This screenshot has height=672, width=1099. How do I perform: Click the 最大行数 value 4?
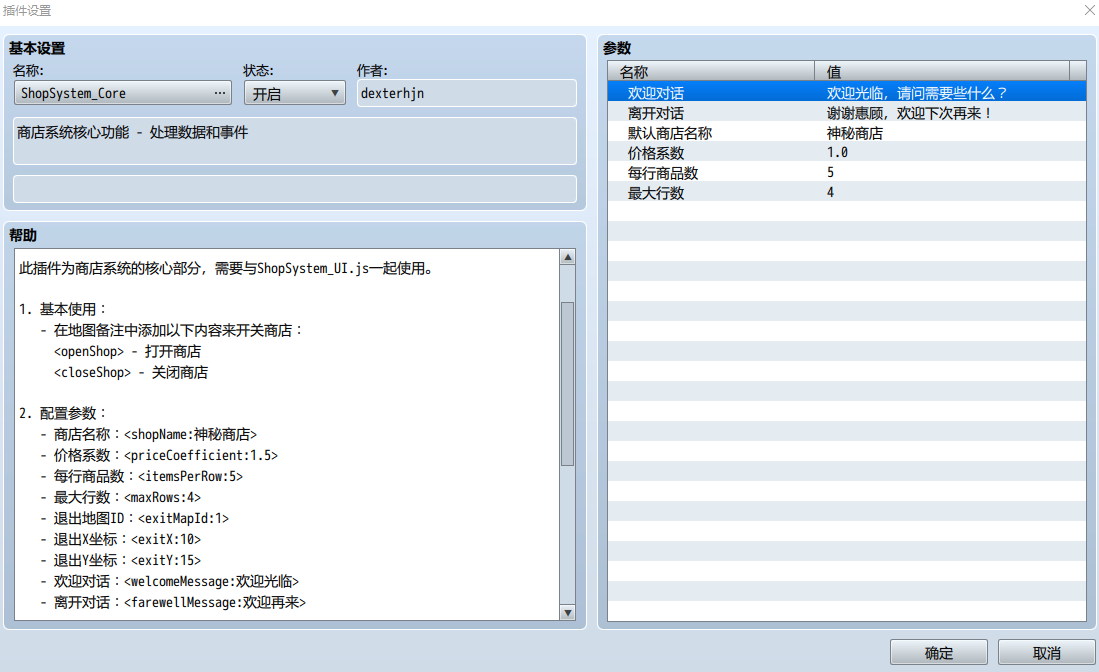coord(831,193)
